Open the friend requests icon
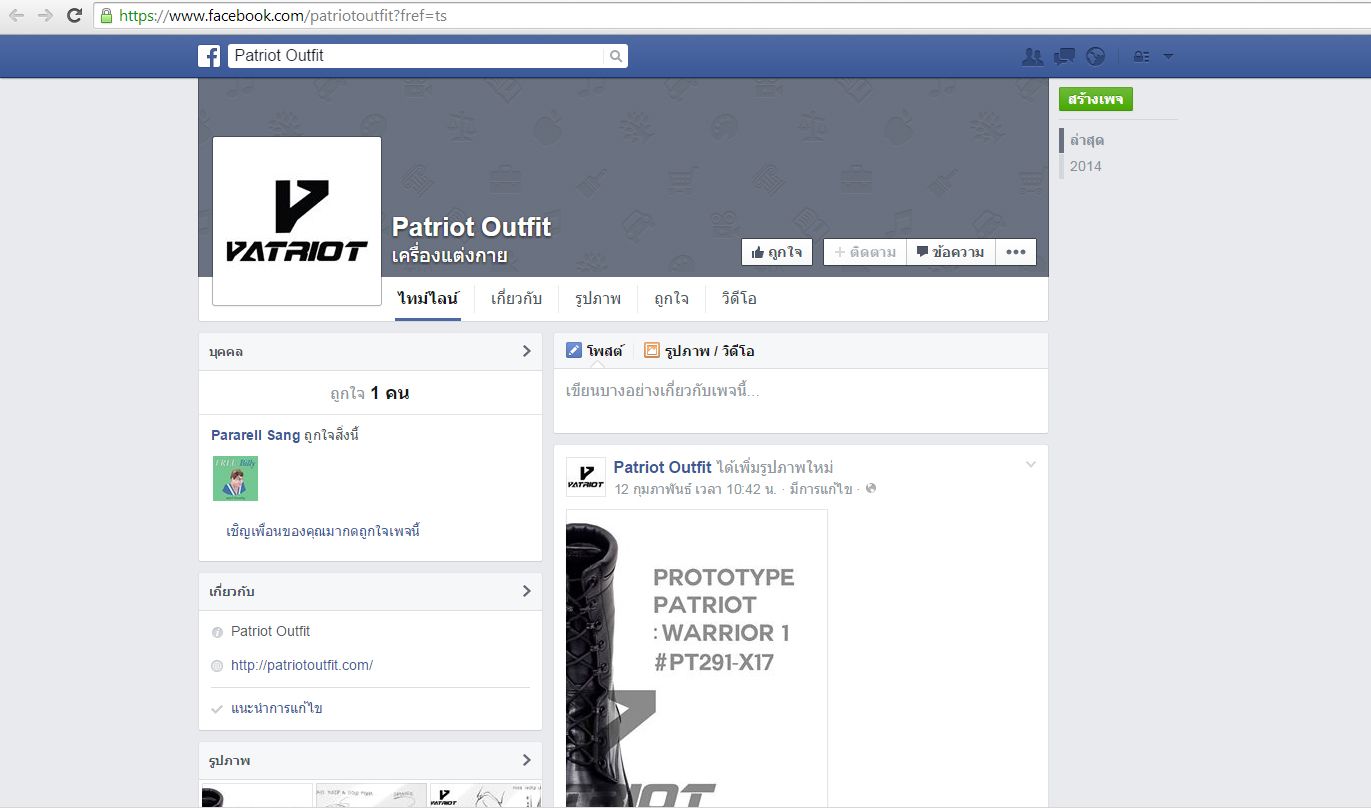 pyautogui.click(x=1032, y=57)
